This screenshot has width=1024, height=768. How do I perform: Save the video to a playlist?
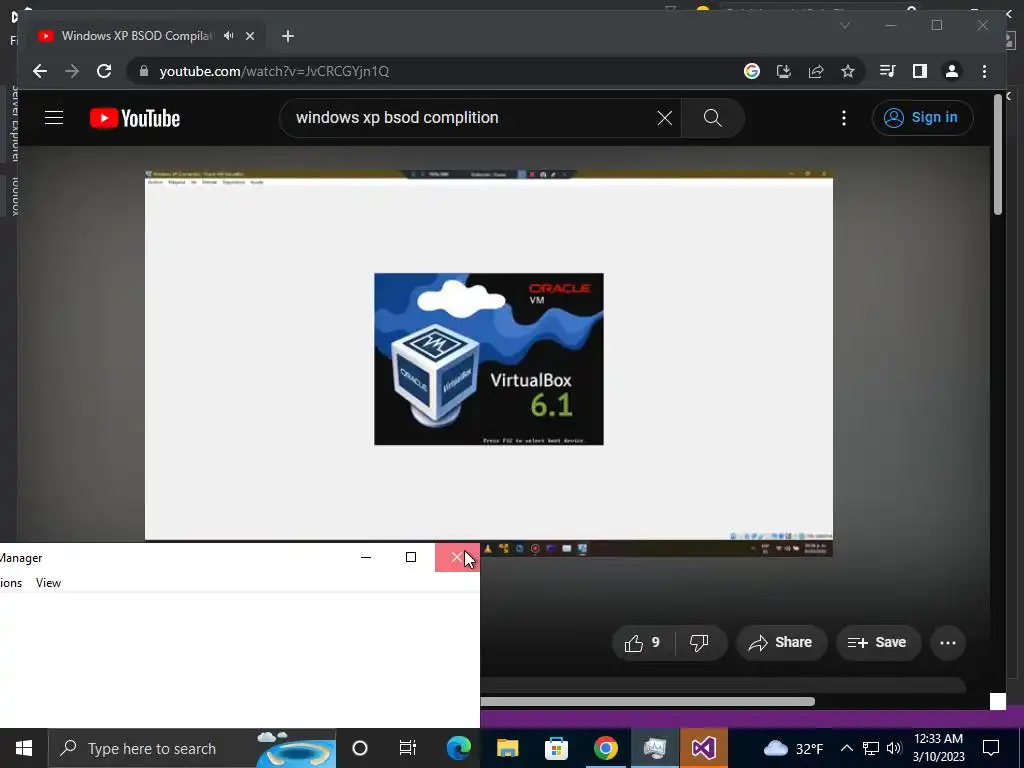click(878, 643)
